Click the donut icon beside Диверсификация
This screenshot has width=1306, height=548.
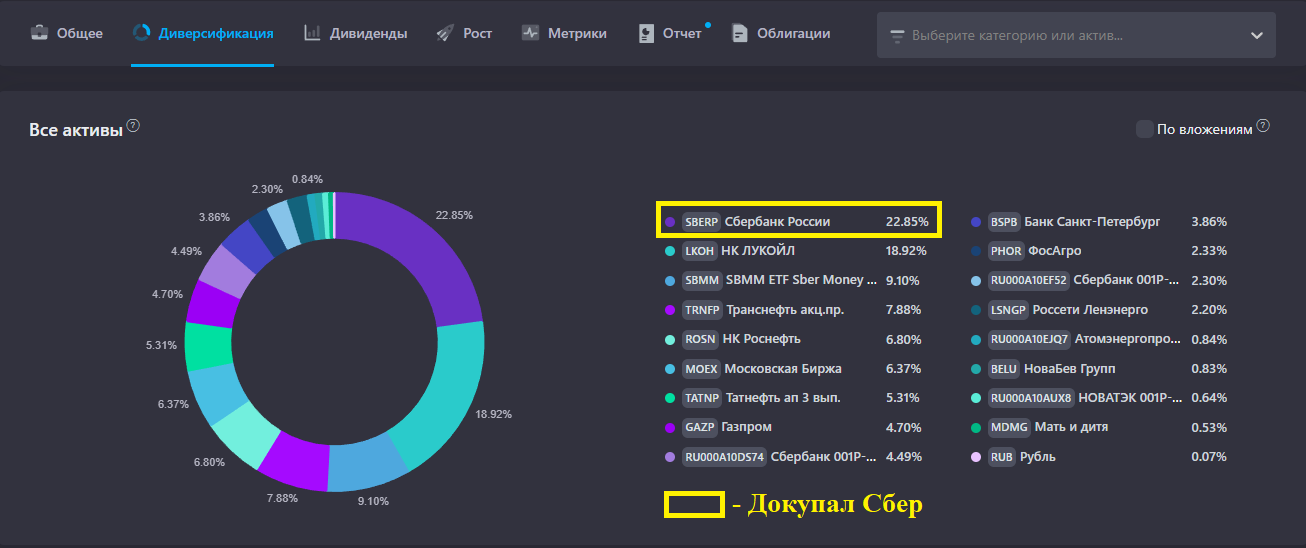(x=141, y=33)
